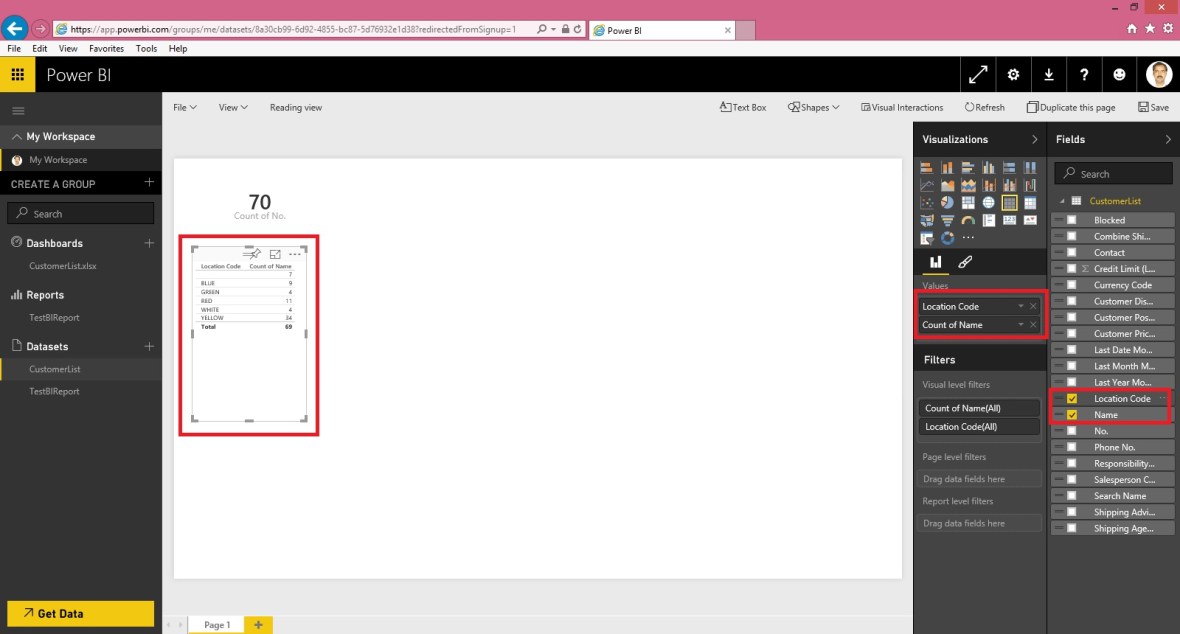Add a new page with the plus button
Image resolution: width=1180 pixels, height=634 pixels.
259,624
